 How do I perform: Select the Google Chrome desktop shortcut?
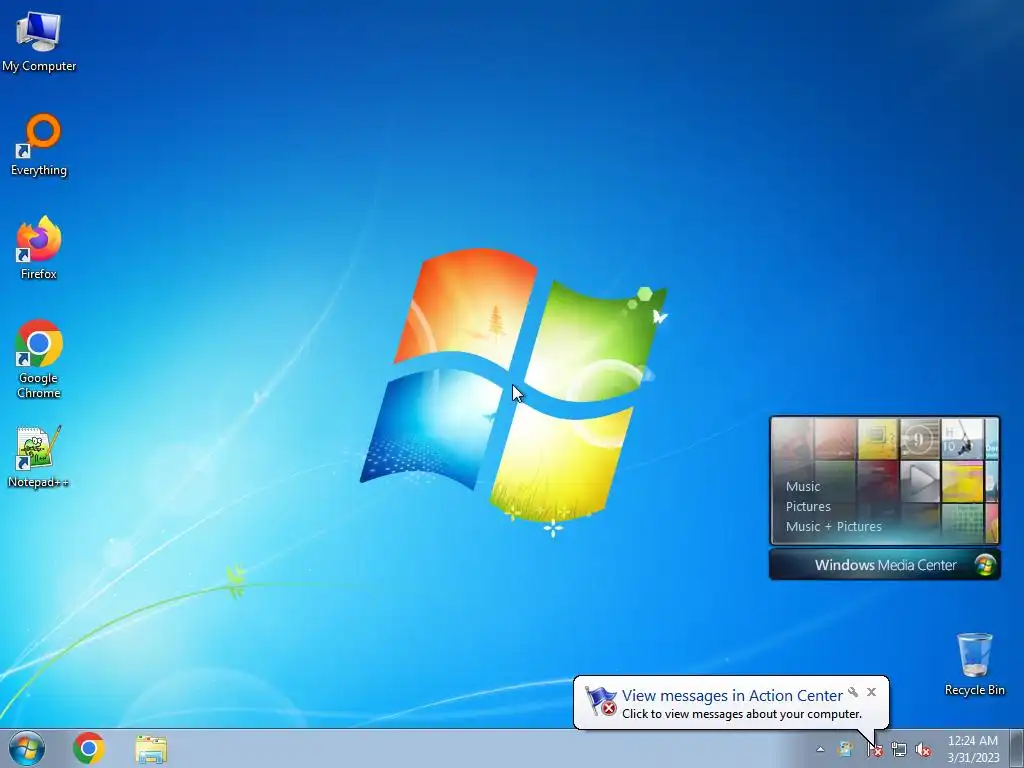[x=39, y=359]
